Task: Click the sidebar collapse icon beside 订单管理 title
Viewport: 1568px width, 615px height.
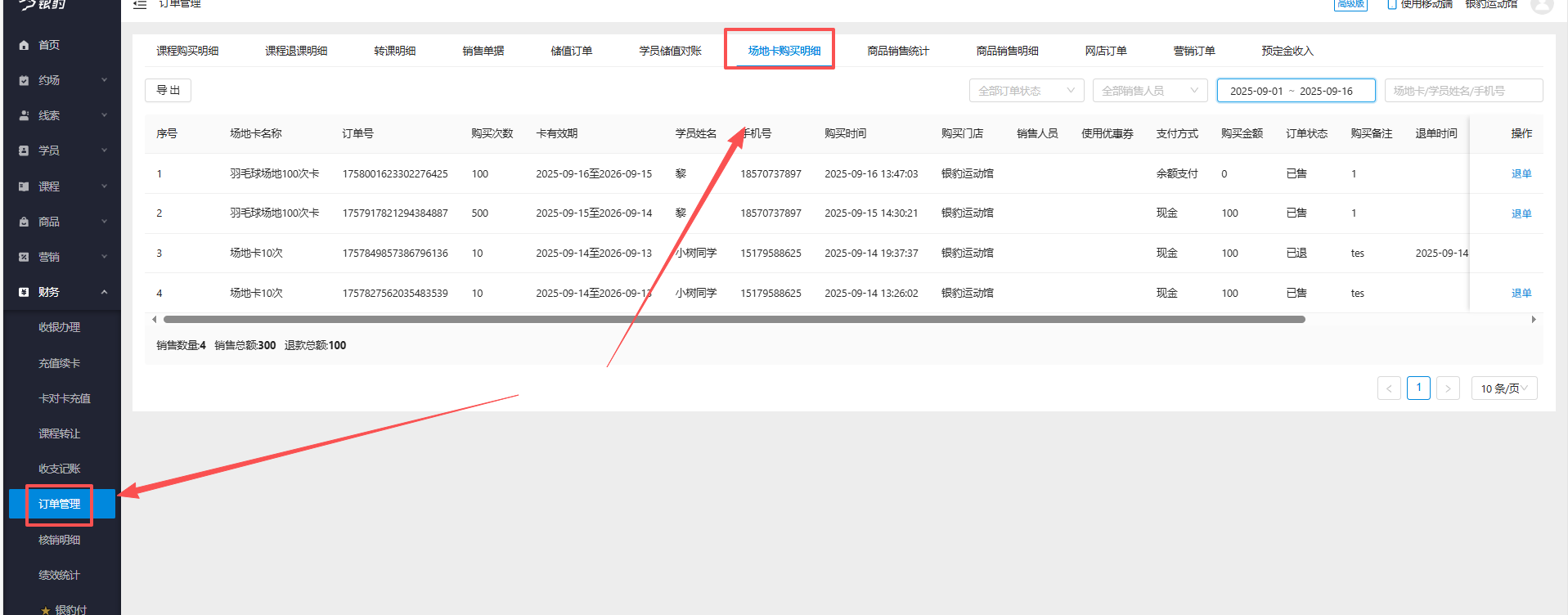Action: click(x=140, y=5)
